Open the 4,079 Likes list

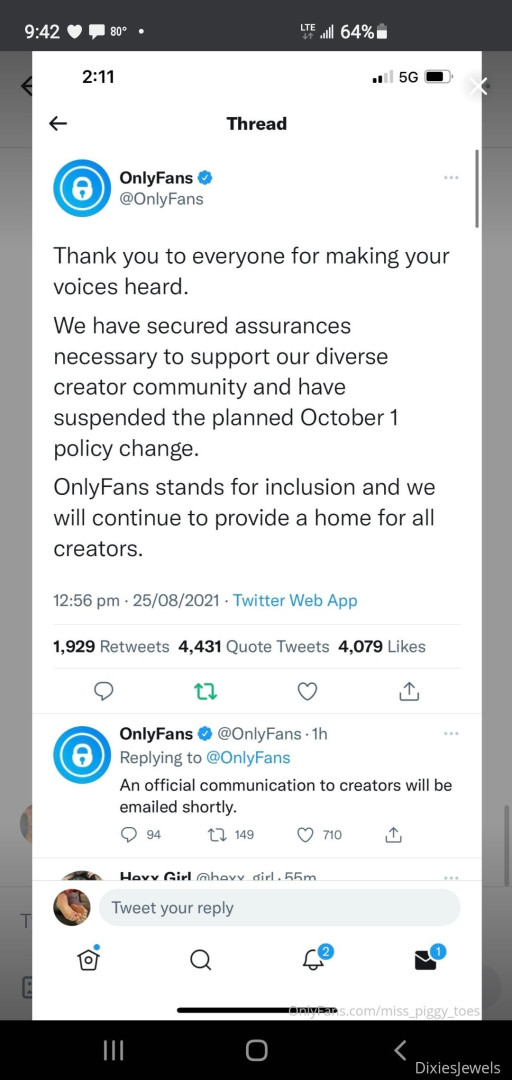coord(382,647)
